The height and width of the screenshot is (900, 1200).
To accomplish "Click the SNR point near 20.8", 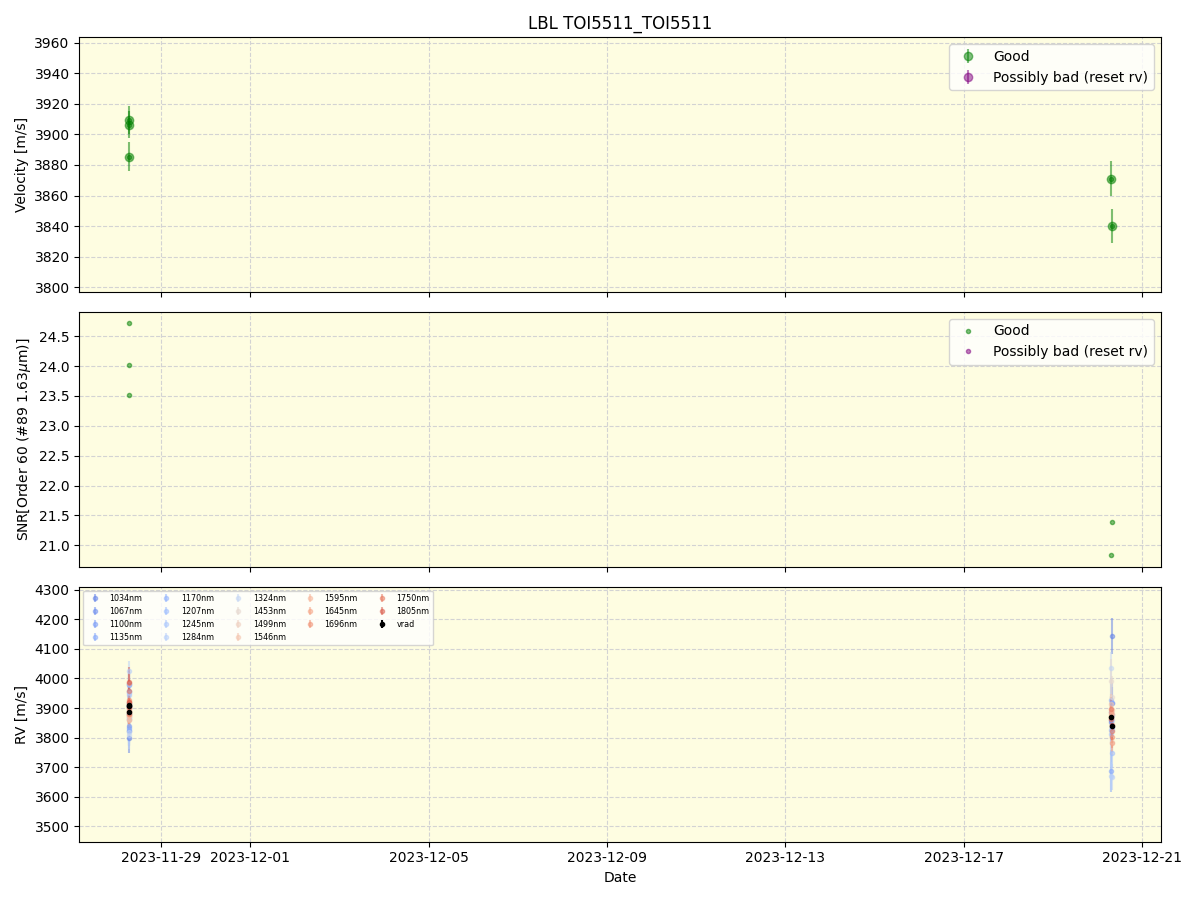I will click(1111, 555).
